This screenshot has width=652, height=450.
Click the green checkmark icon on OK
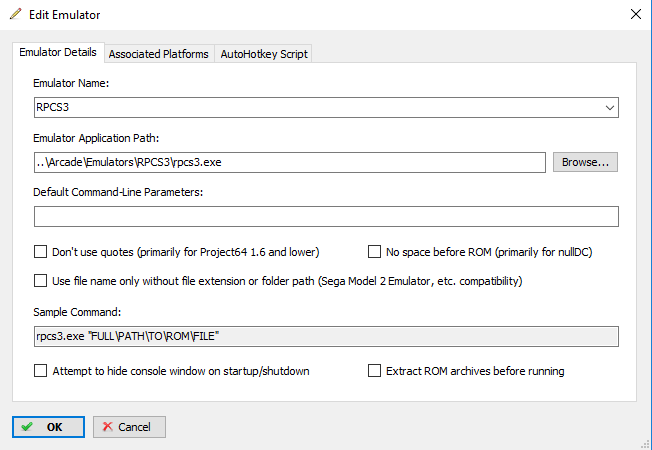tap(27, 427)
